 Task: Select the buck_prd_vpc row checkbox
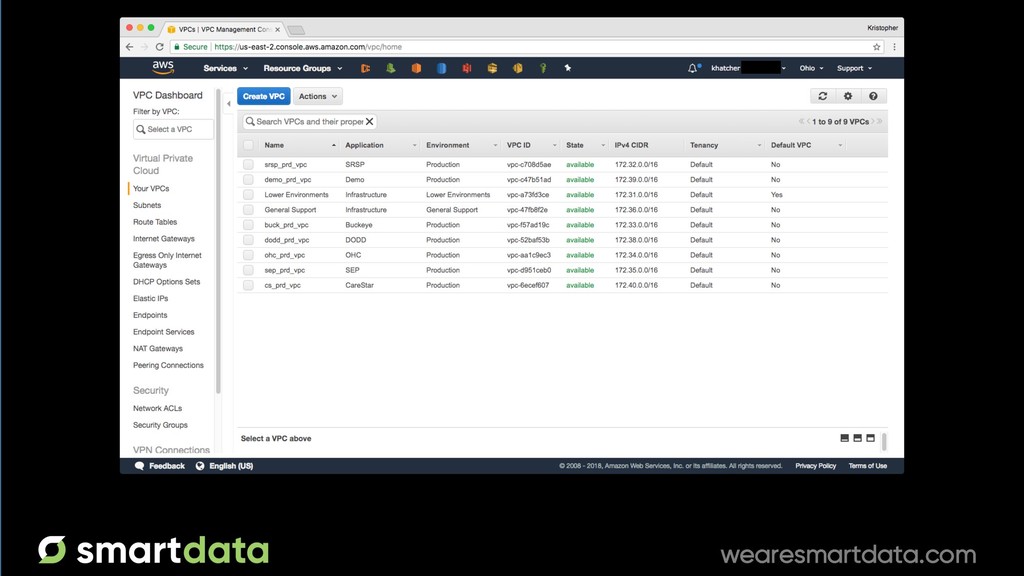(x=248, y=225)
